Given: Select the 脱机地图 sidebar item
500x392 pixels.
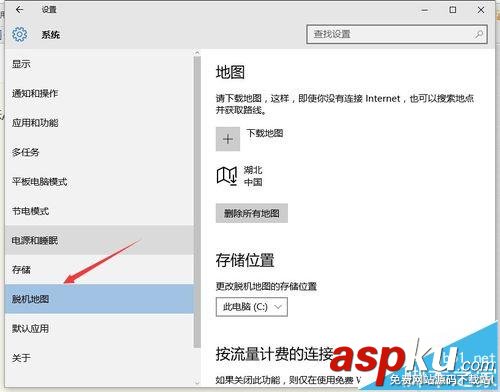Looking at the screenshot, I should pos(99,299).
